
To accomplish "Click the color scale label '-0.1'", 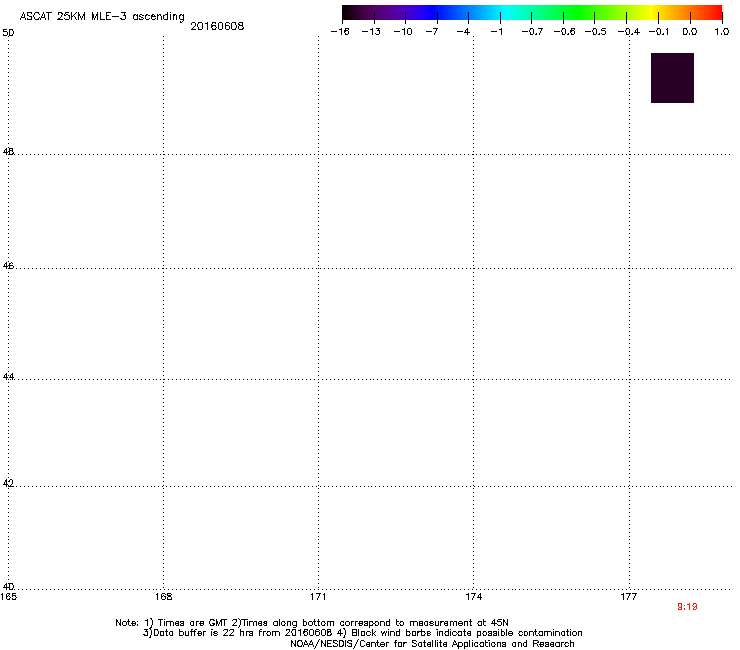I will [x=659, y=32].
